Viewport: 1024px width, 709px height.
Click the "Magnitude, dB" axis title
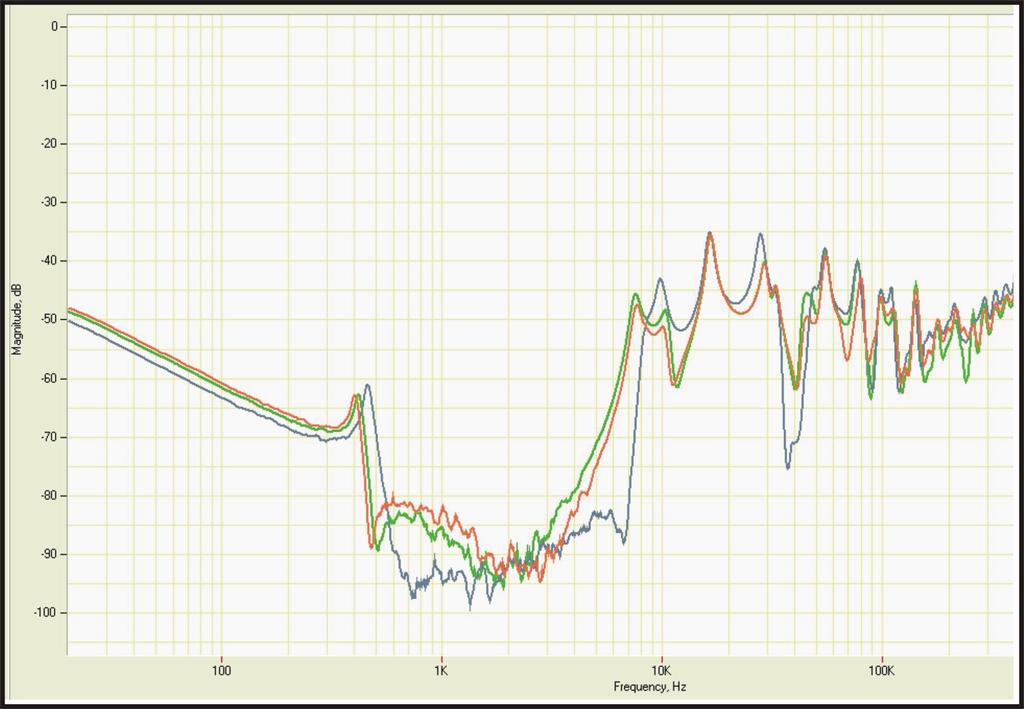click(x=17, y=319)
